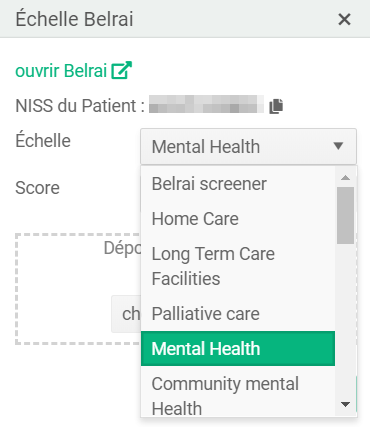370x427 pixels.
Task: Click the Échelle combo box showing Mental Health
Action: tap(248, 146)
